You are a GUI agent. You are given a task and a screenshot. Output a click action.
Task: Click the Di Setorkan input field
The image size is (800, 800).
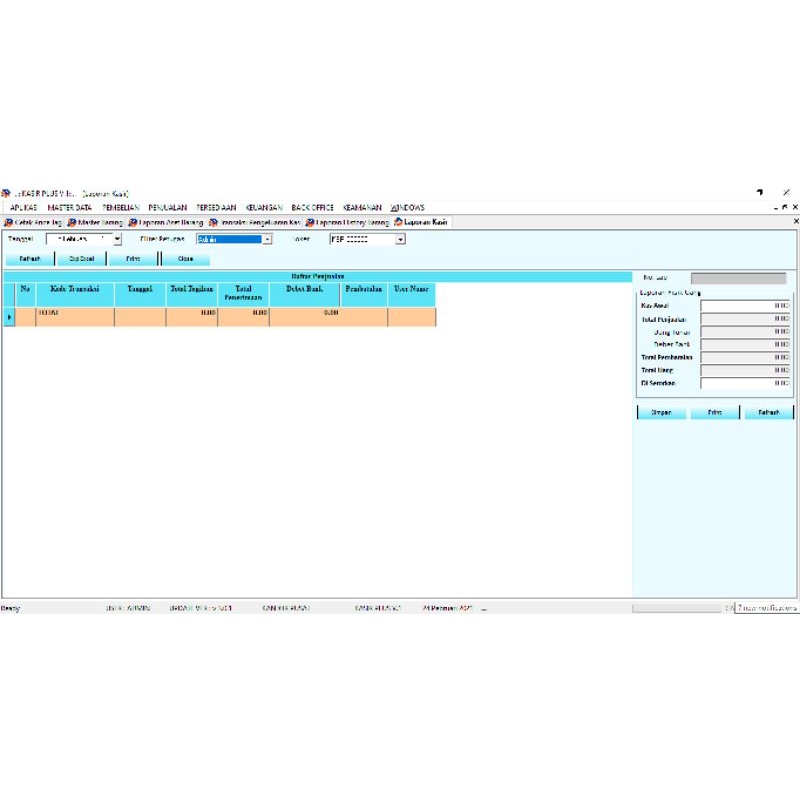pos(745,383)
